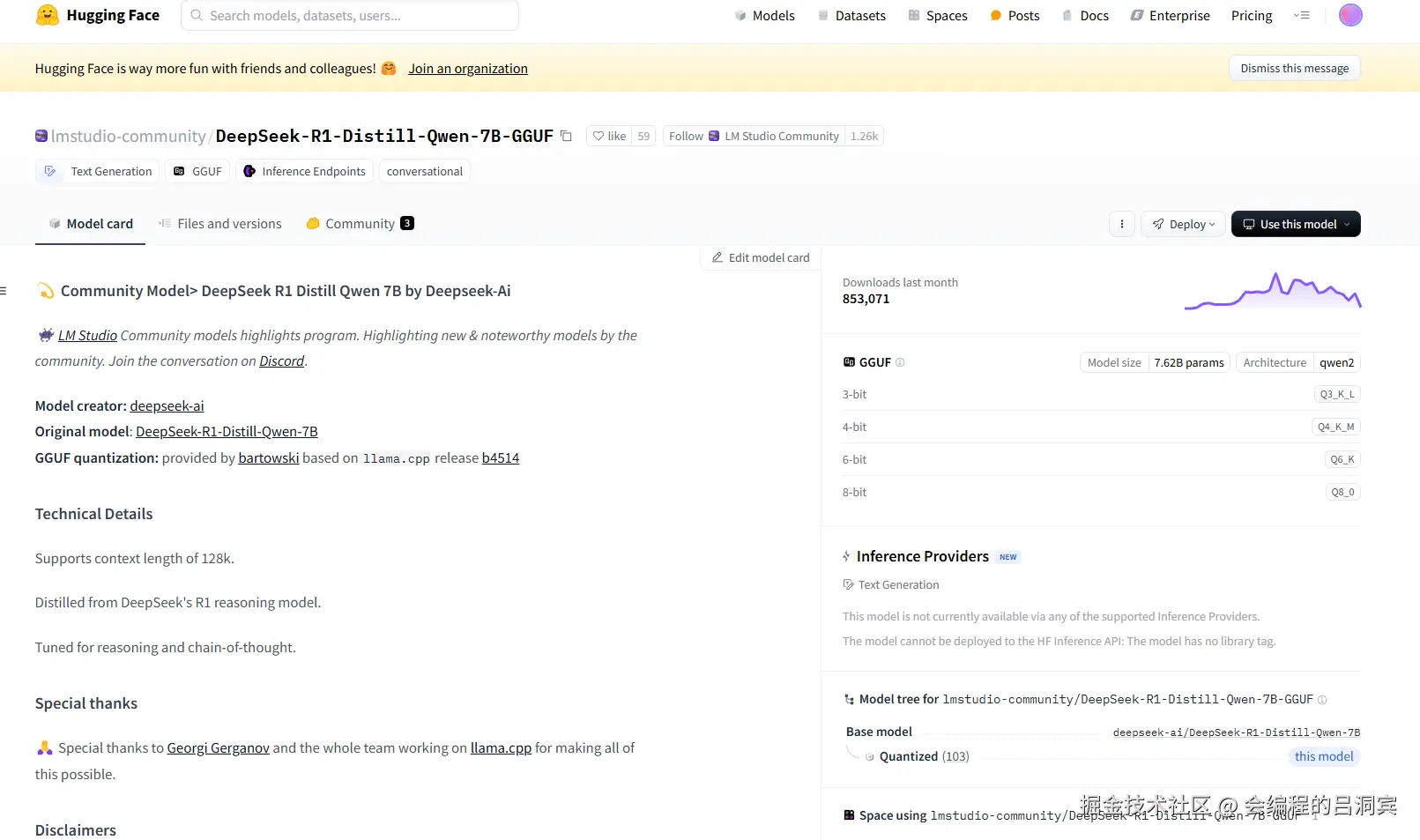Open the Community tab
The image size is (1420, 840).
pos(360,224)
